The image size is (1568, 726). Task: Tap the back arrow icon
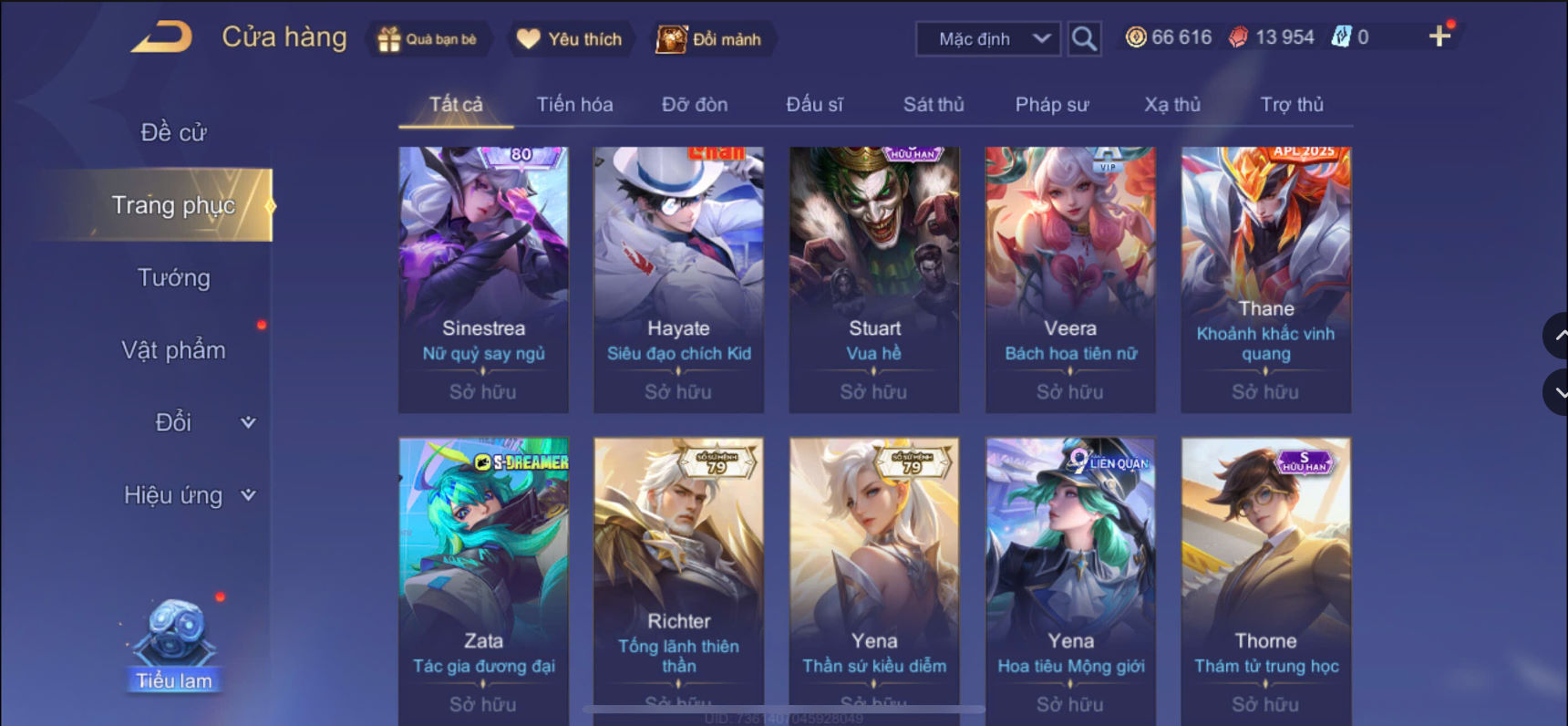coord(162,37)
